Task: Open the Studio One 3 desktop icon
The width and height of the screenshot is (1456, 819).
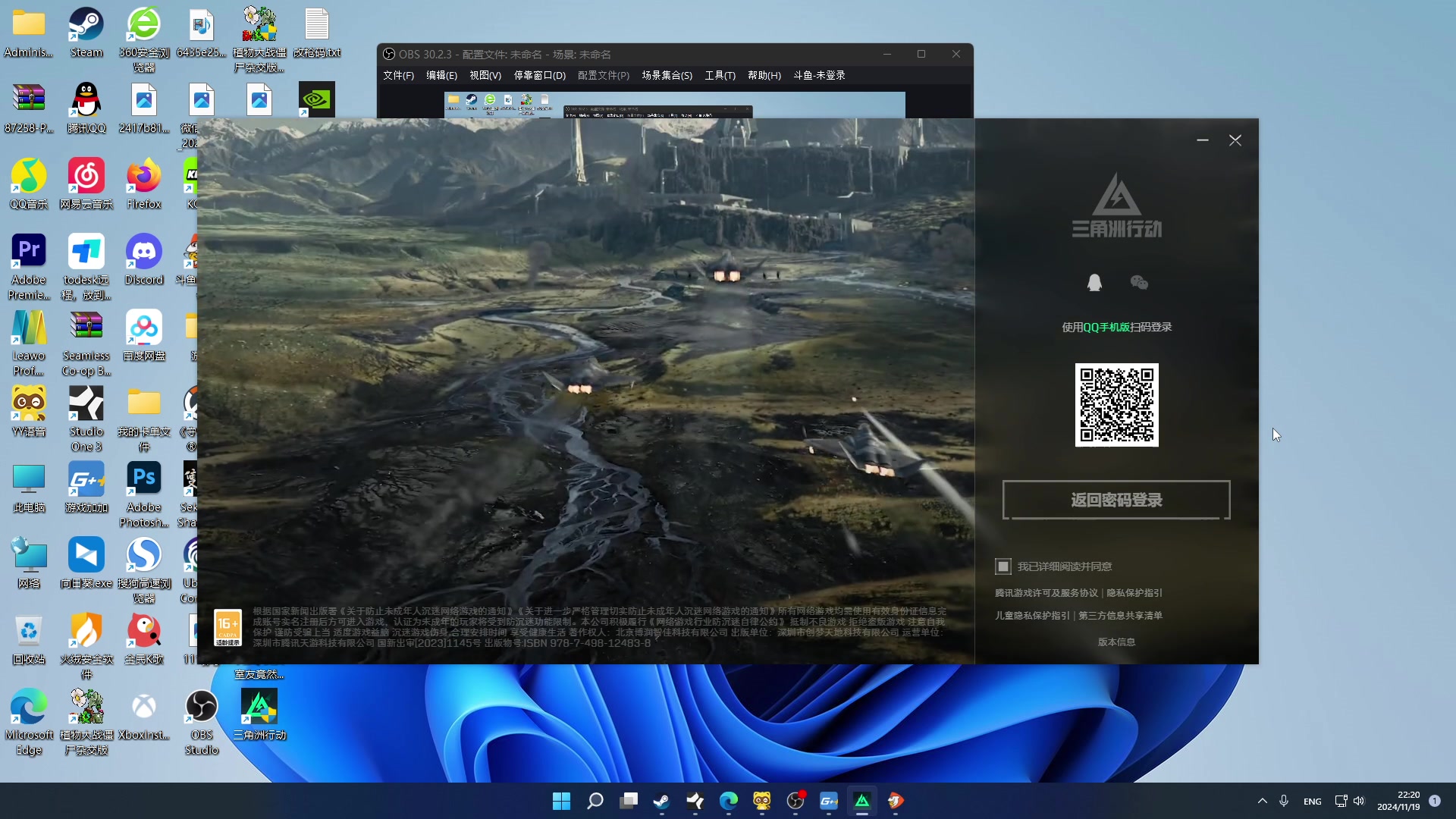Action: tap(86, 419)
